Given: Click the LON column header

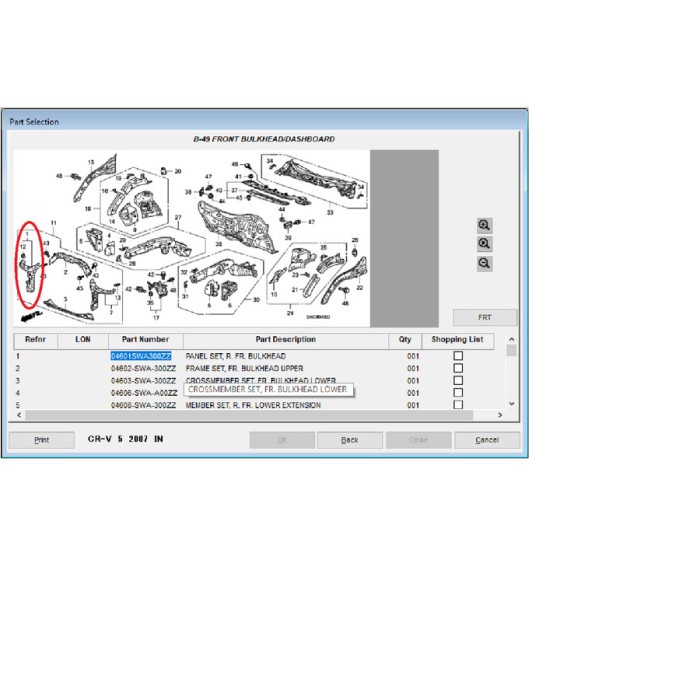Looking at the screenshot, I should point(83,340).
